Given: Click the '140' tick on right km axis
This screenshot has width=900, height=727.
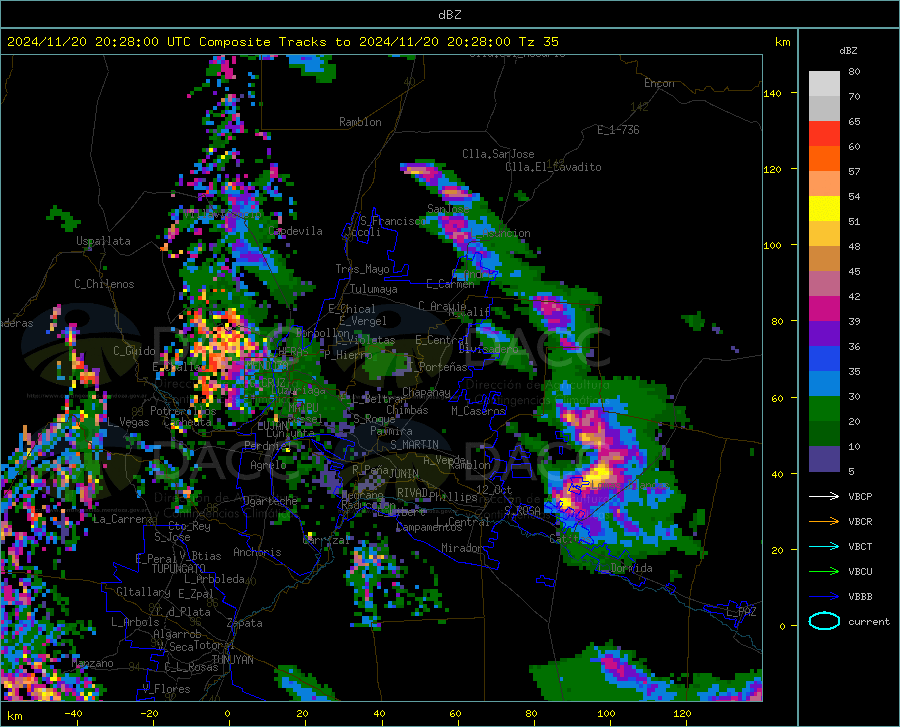Looking at the screenshot, I should [x=772, y=93].
